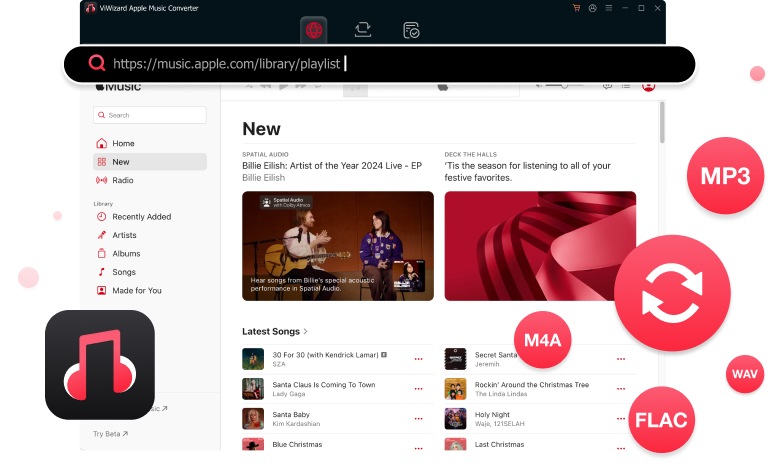Open Billie Eilish Artist of the Year thumbnail
Viewport: 772px width, 470px height.
click(x=338, y=246)
